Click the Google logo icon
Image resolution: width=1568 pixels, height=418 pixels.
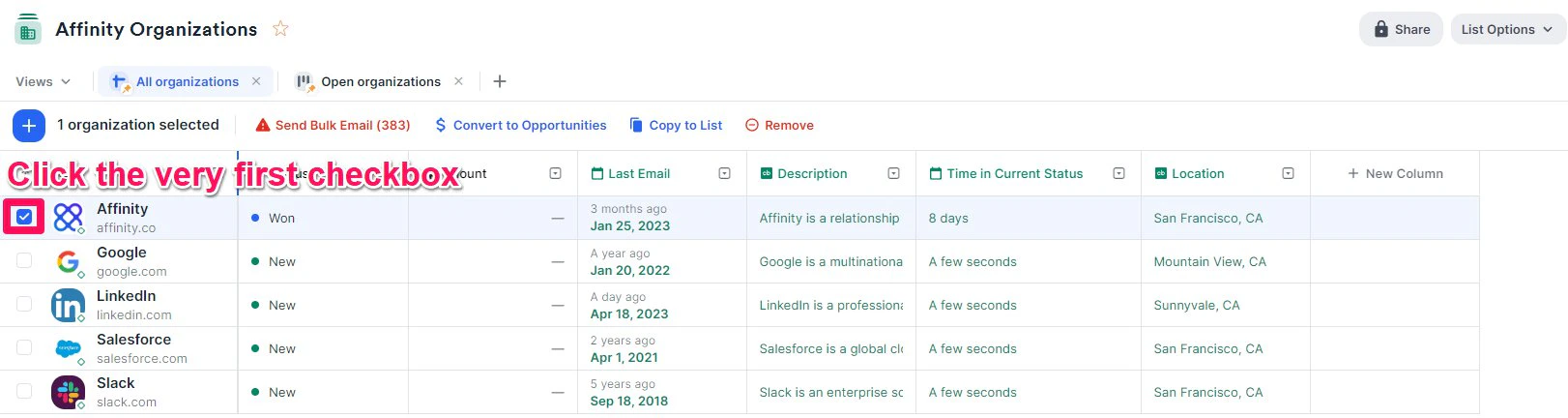68,261
